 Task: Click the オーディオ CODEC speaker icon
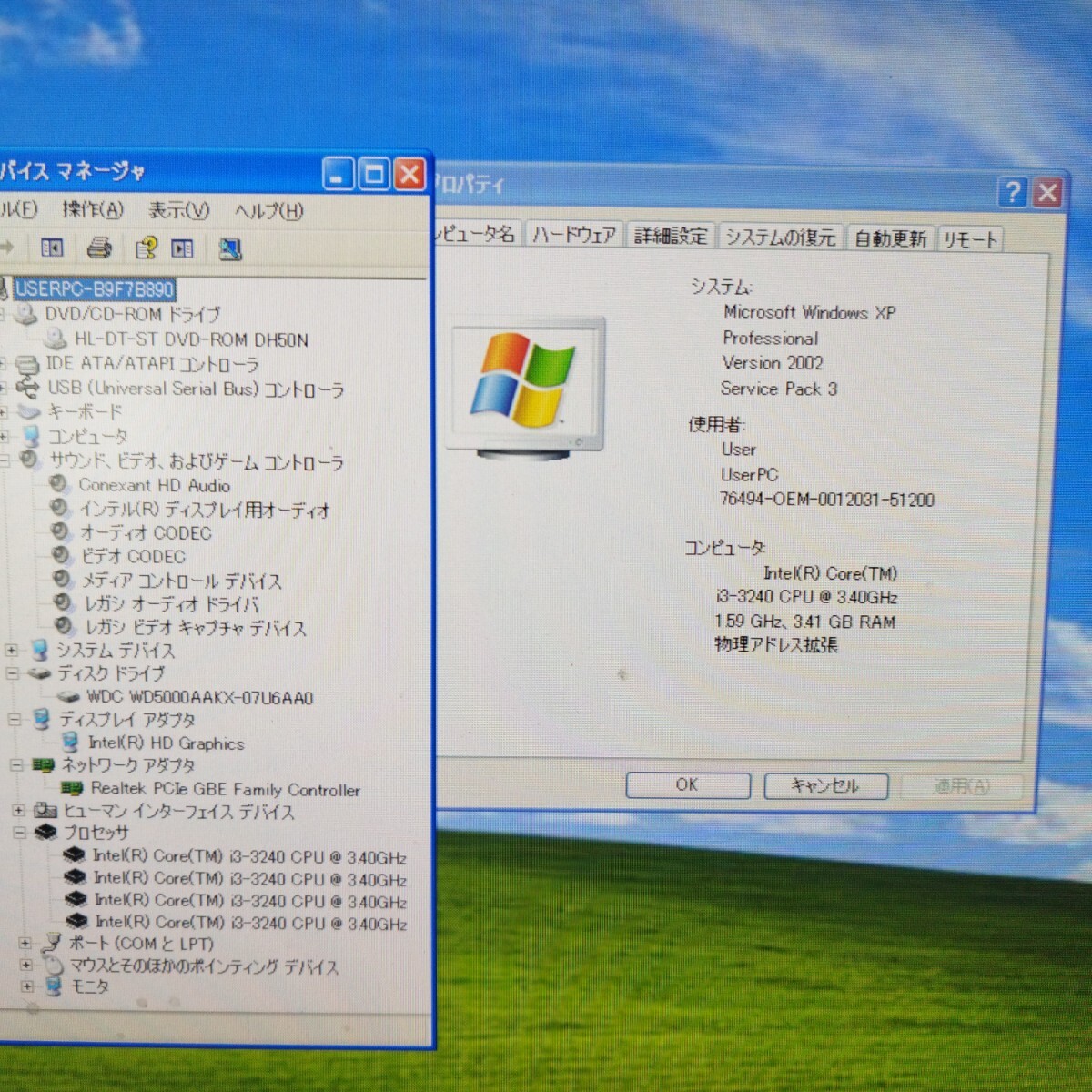tap(61, 531)
